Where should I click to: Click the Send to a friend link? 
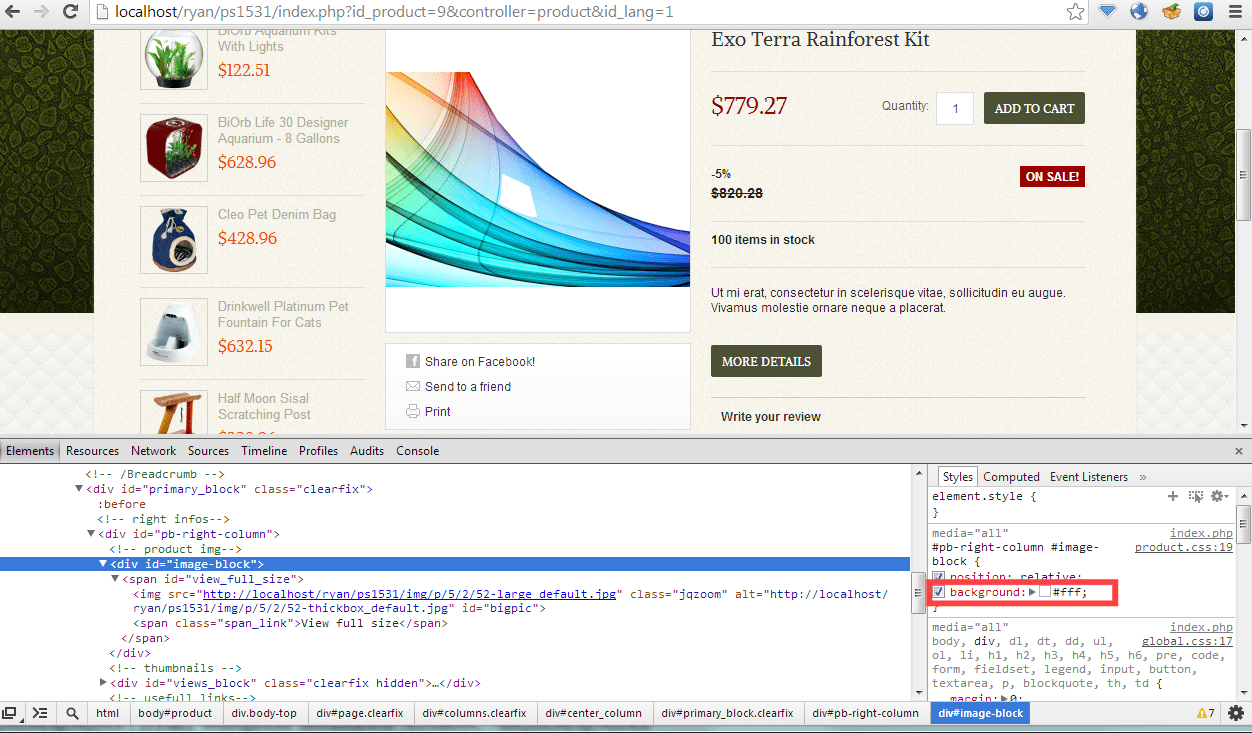(x=468, y=387)
